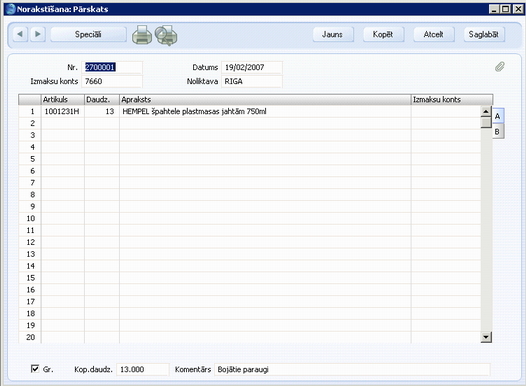526x386 pixels.
Task: Maximize the Norakstīšana window
Action: coord(506,9)
